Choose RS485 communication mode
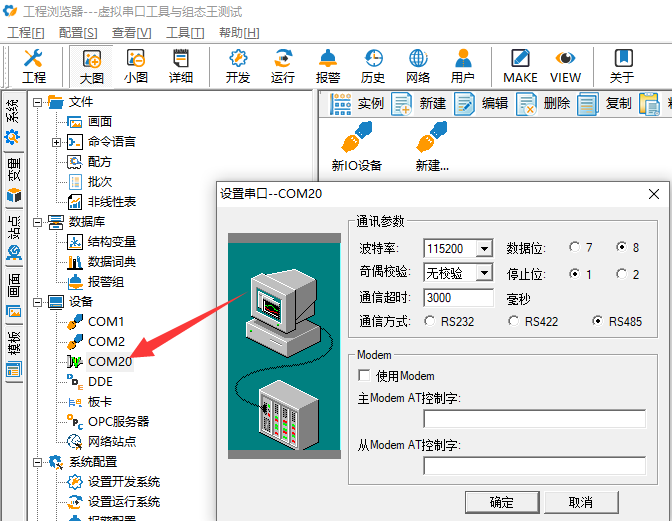The height and width of the screenshot is (521, 672). click(597, 321)
